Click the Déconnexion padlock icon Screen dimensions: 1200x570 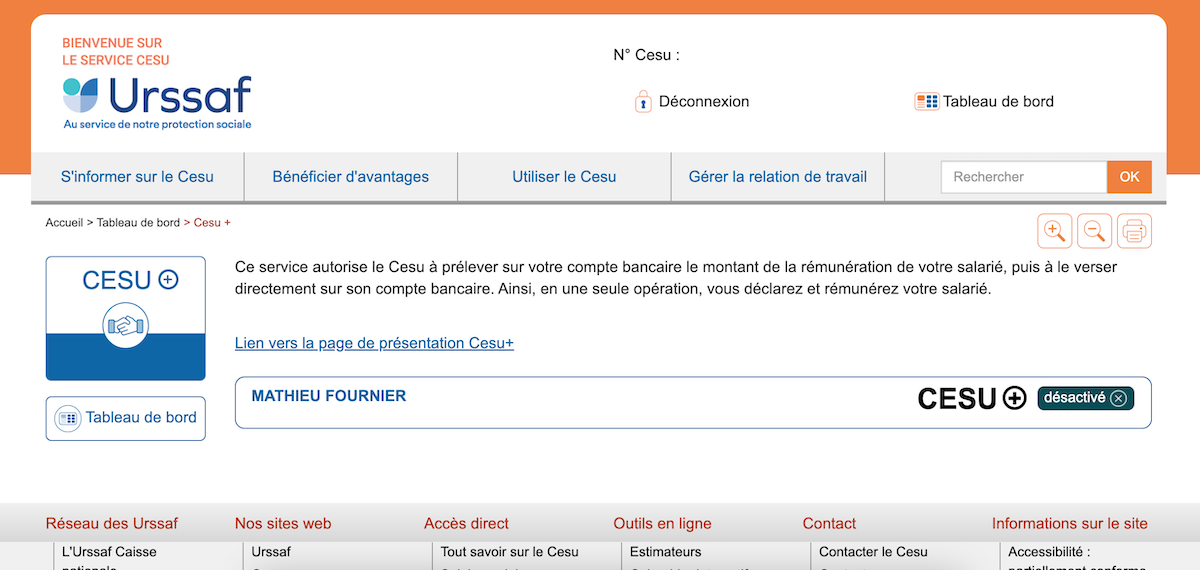click(643, 101)
